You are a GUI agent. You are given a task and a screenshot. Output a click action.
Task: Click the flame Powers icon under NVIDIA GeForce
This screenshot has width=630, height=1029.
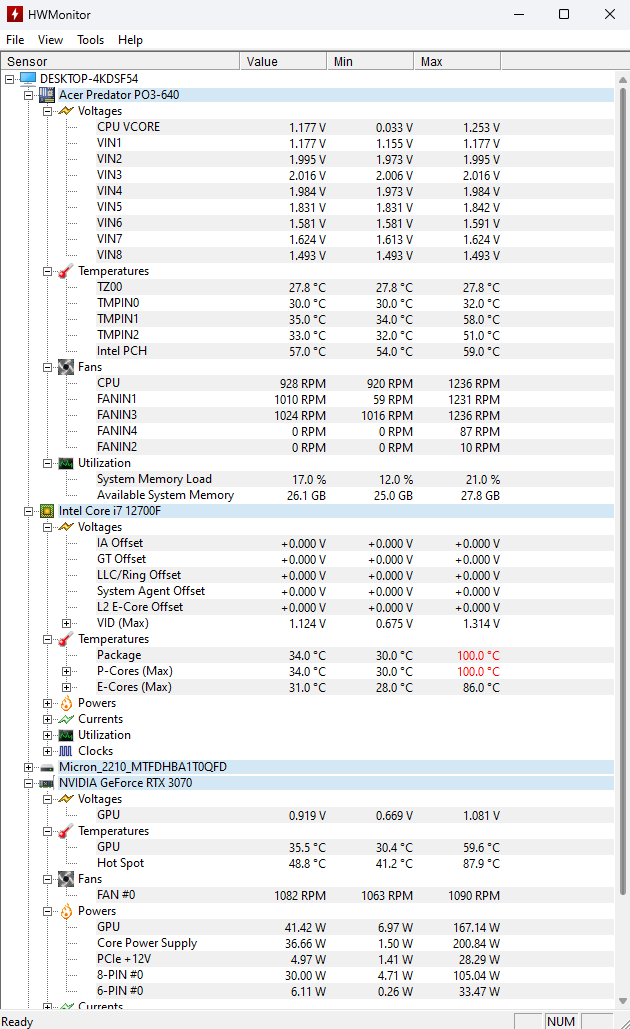[66, 912]
